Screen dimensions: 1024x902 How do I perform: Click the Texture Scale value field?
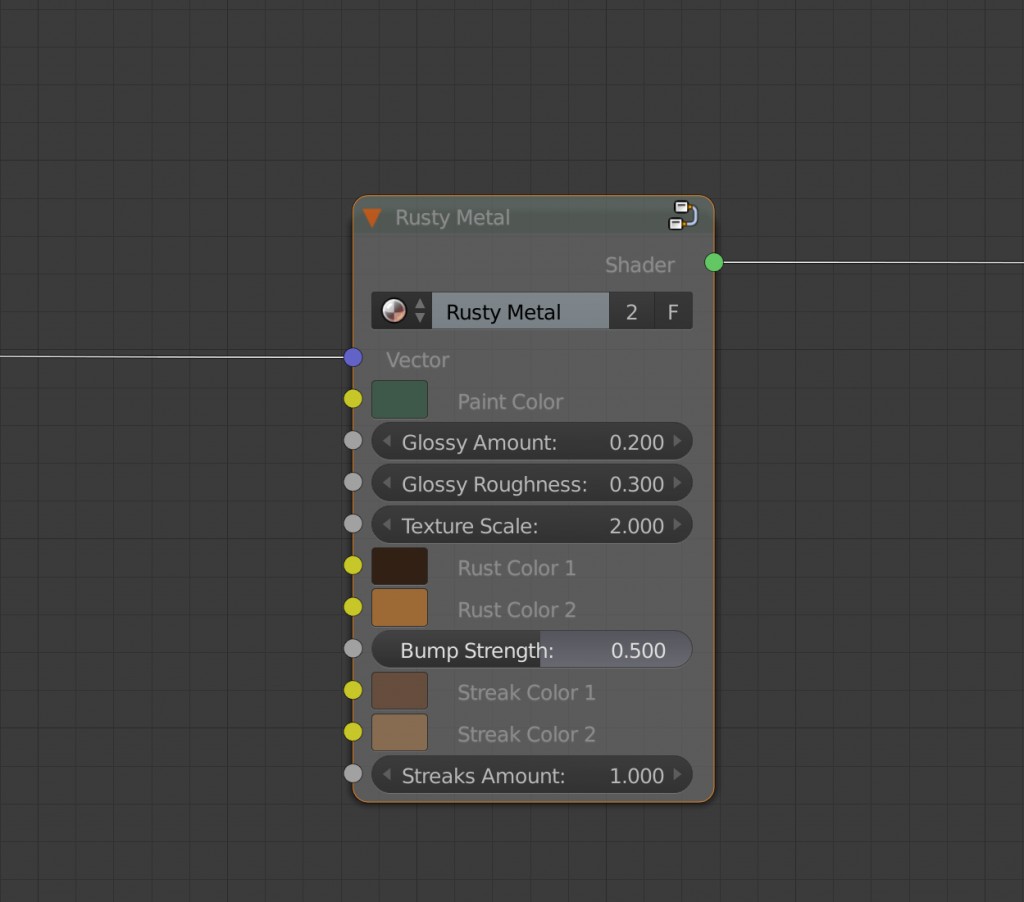(531, 525)
